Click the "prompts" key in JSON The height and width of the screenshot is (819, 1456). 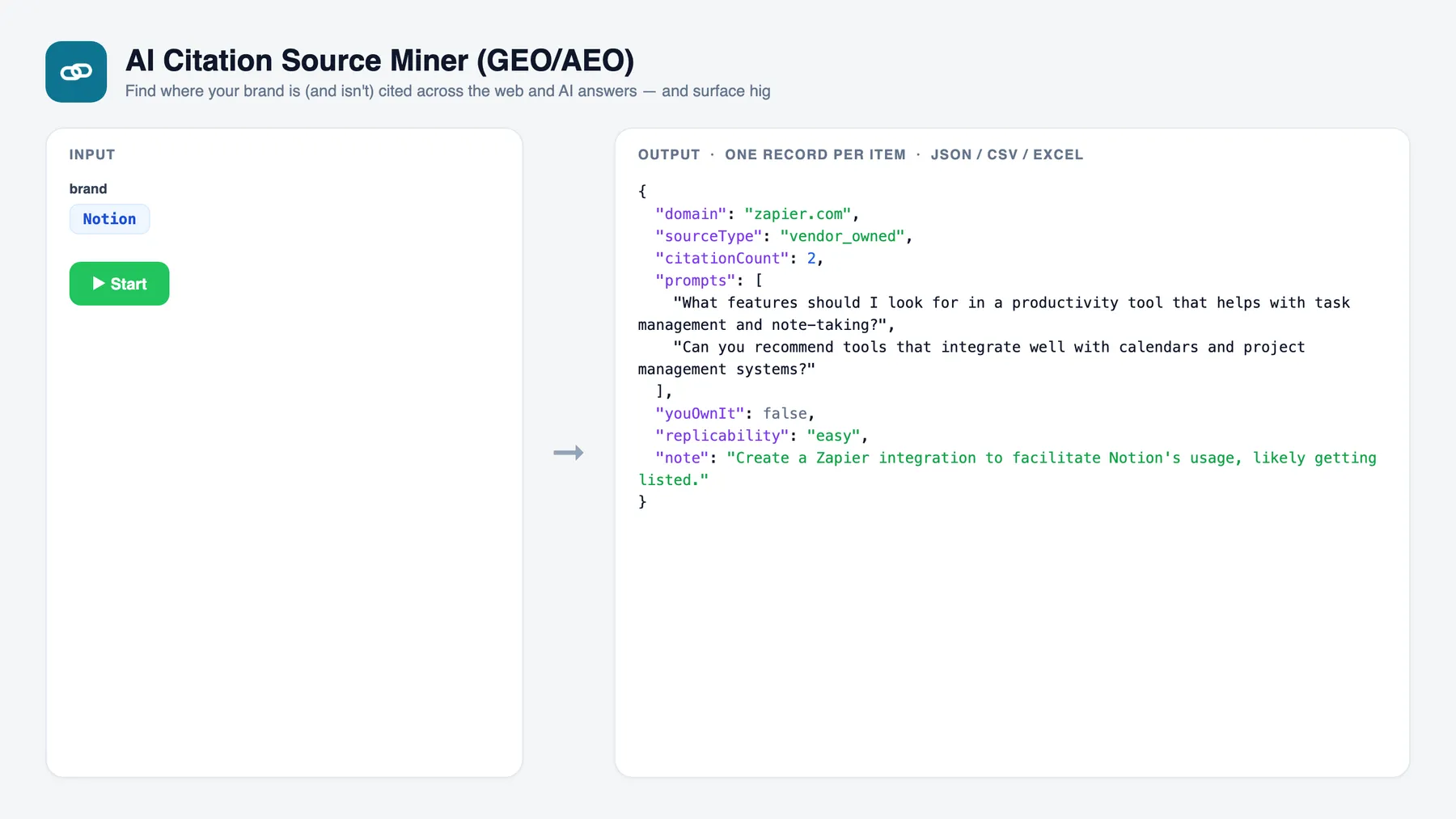(696, 281)
